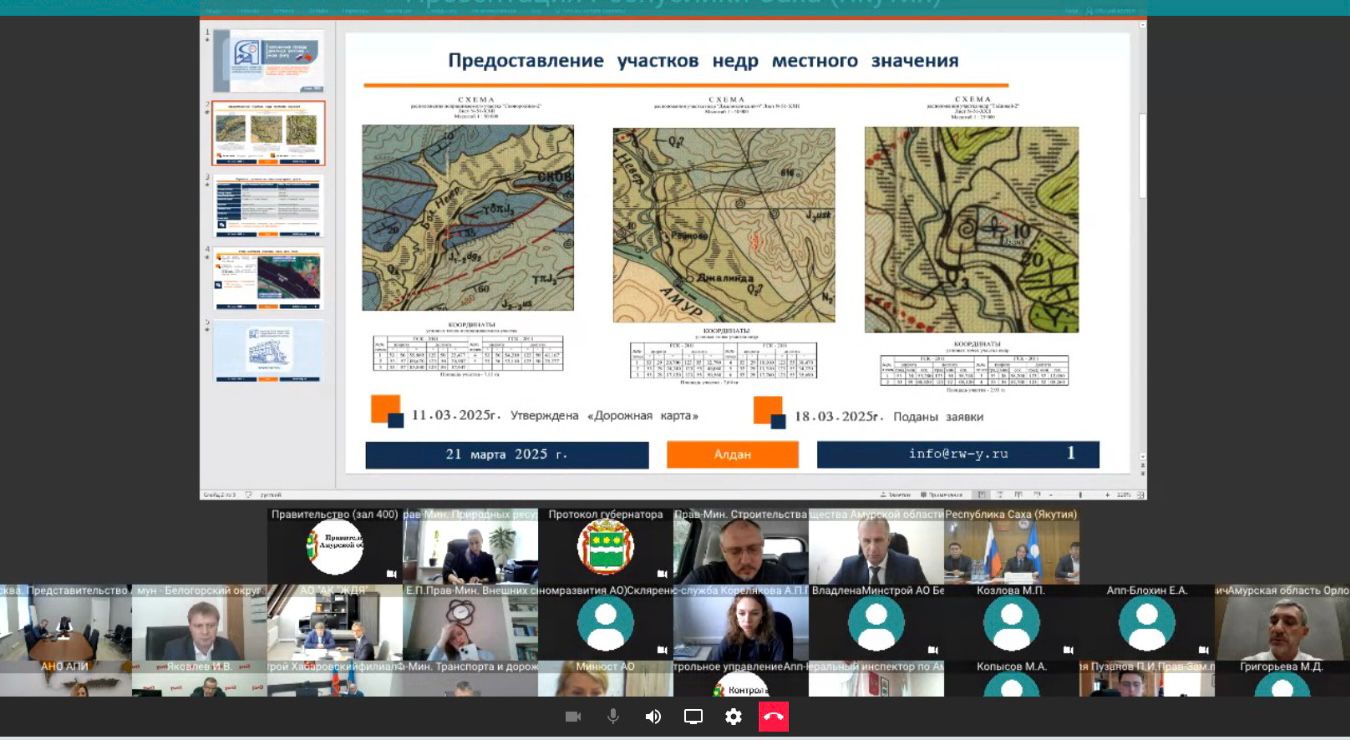Select slide 3 thumbnail in slide panel
Viewport: 1350px width, 740px height.
tap(268, 206)
